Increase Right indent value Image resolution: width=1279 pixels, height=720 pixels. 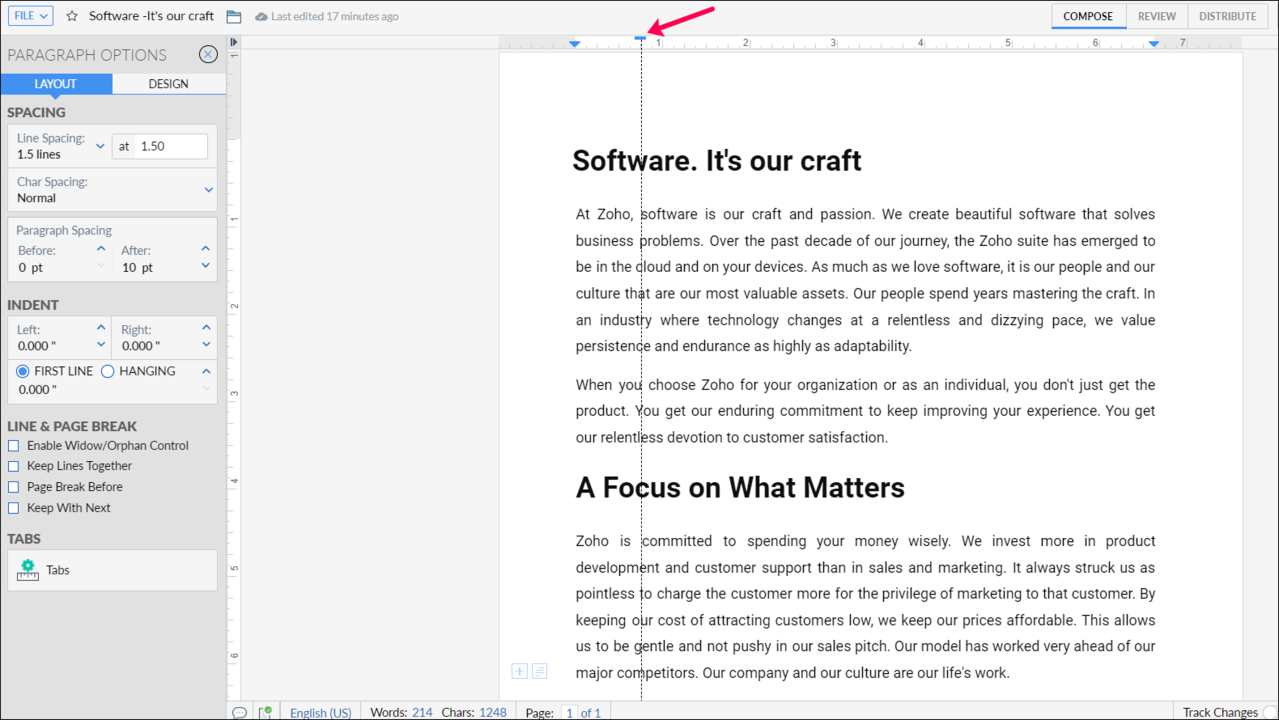click(206, 328)
